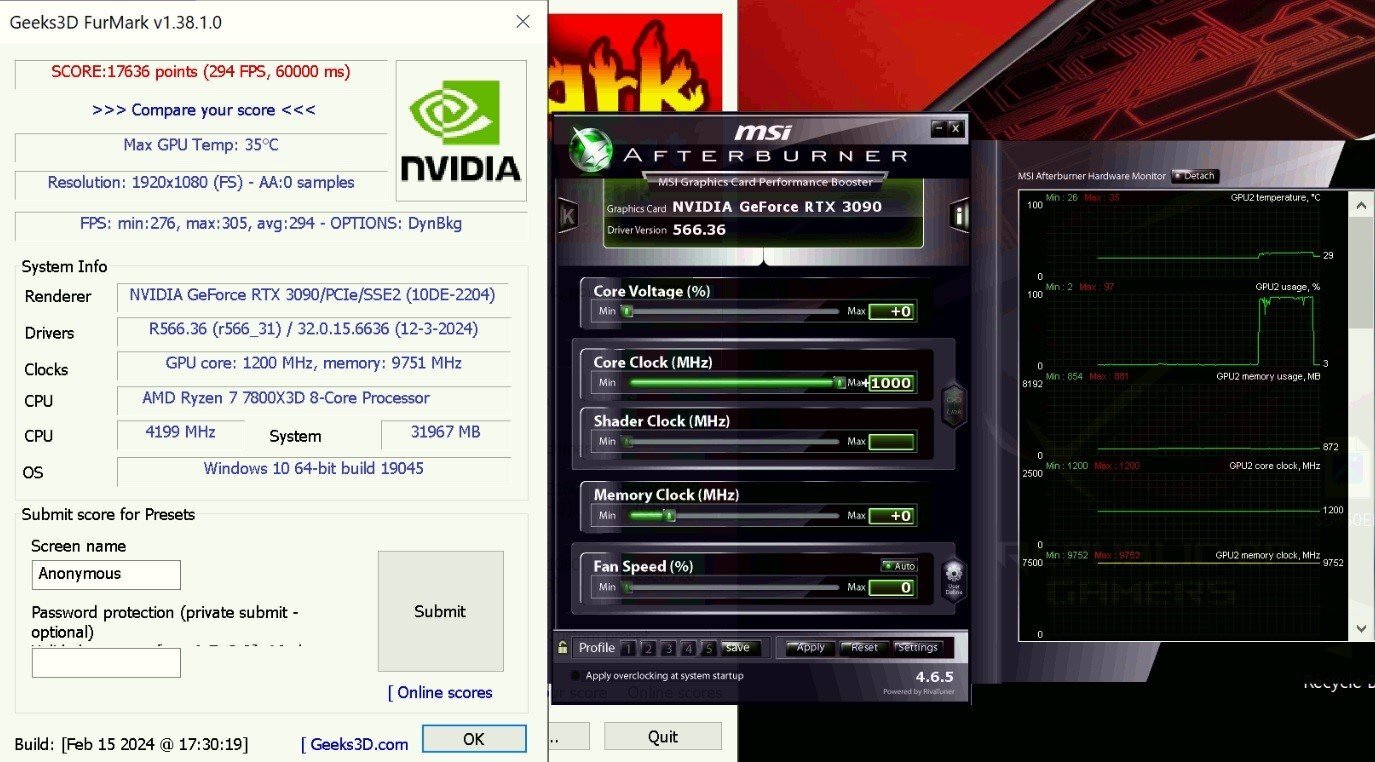Click the empty password protection field
The image size is (1375, 762).
click(x=106, y=662)
